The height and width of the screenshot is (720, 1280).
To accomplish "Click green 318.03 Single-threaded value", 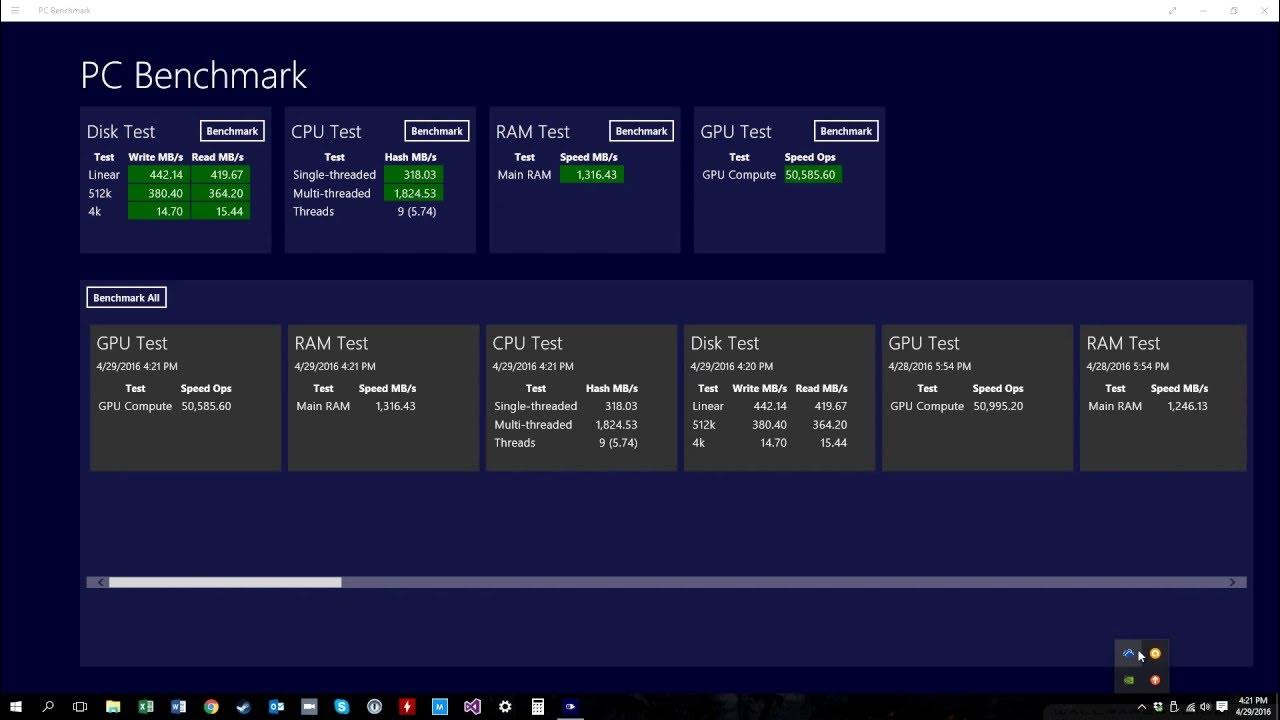I will pos(414,175).
